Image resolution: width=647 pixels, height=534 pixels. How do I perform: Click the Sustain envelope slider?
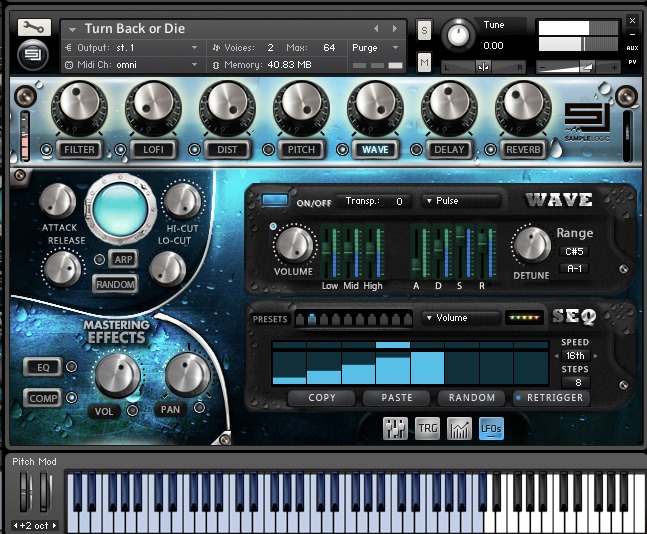(462, 254)
